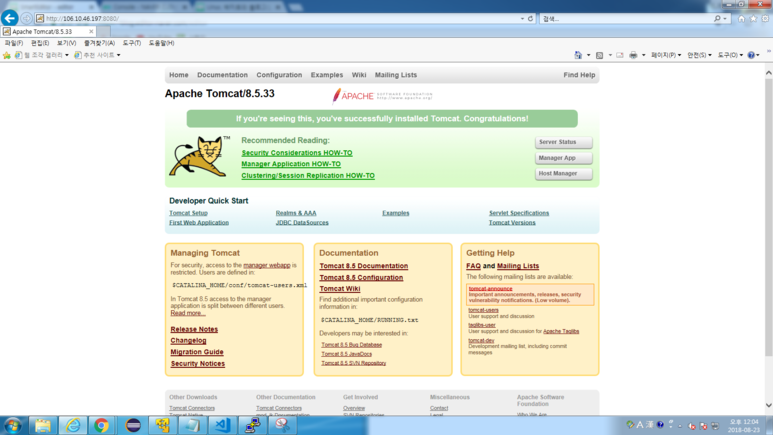
Task: Open the 즐겨찾기(A) menu
Action: point(99,43)
